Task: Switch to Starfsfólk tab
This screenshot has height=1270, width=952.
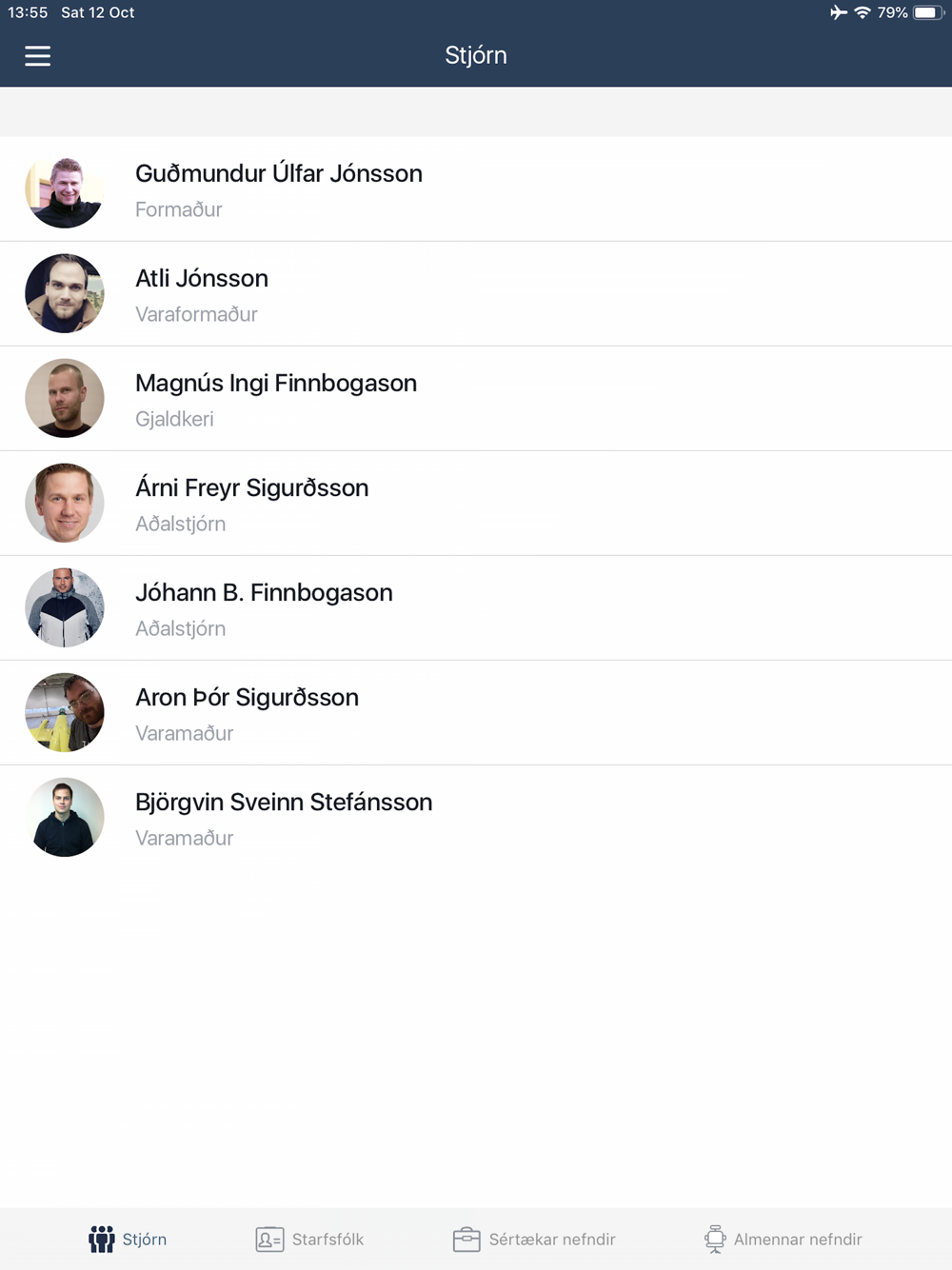Action: [x=309, y=1239]
